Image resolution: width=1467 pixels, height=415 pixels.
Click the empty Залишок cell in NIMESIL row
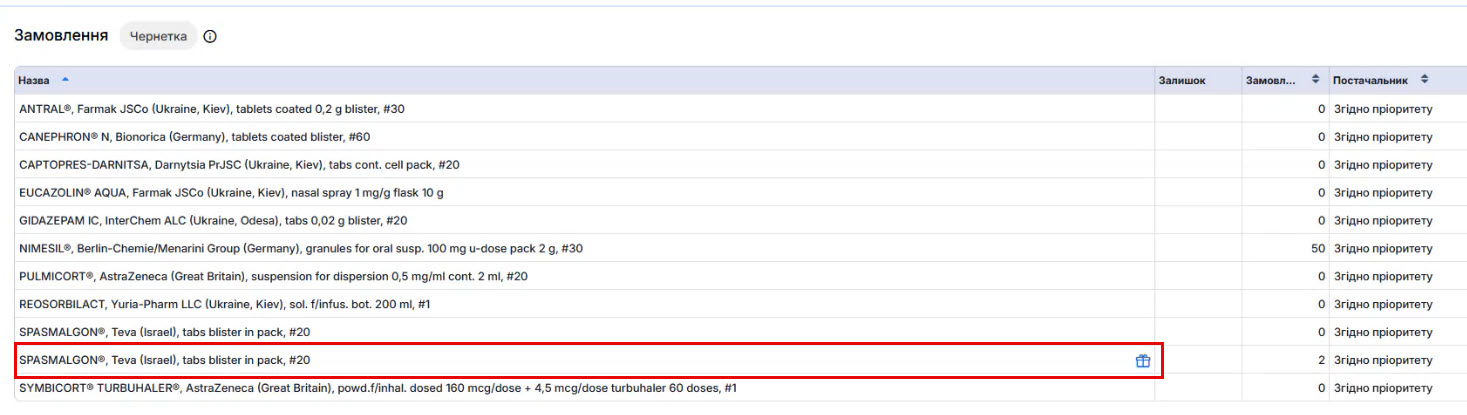click(1198, 249)
